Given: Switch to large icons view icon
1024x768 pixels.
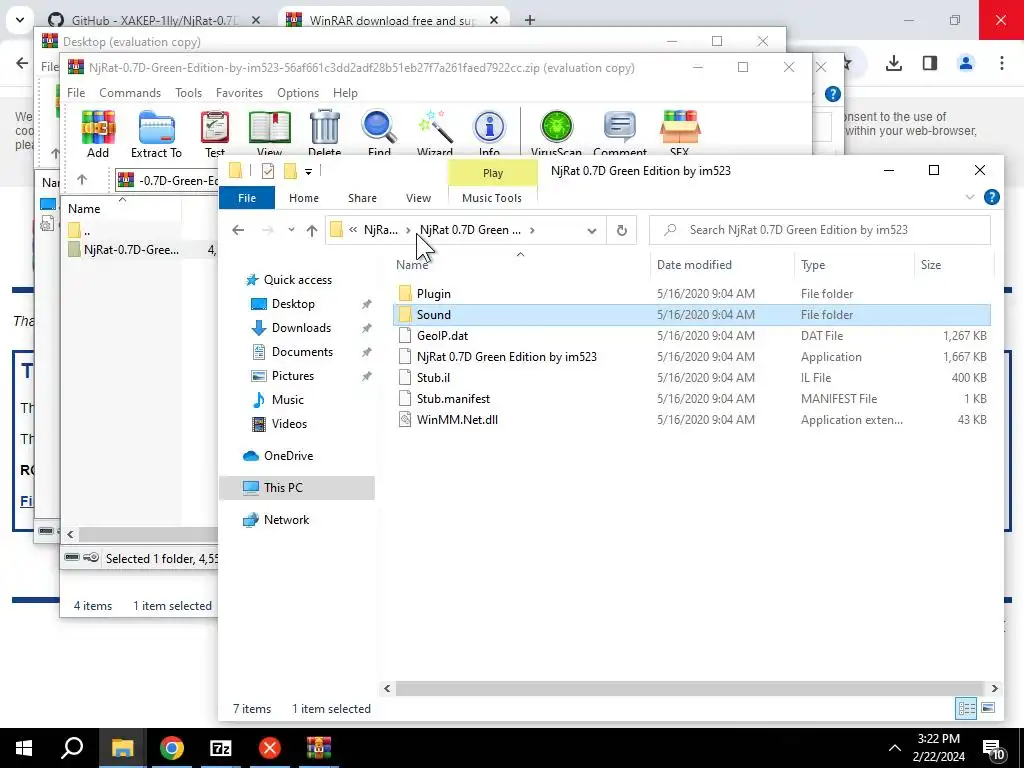Looking at the screenshot, I should 988,708.
